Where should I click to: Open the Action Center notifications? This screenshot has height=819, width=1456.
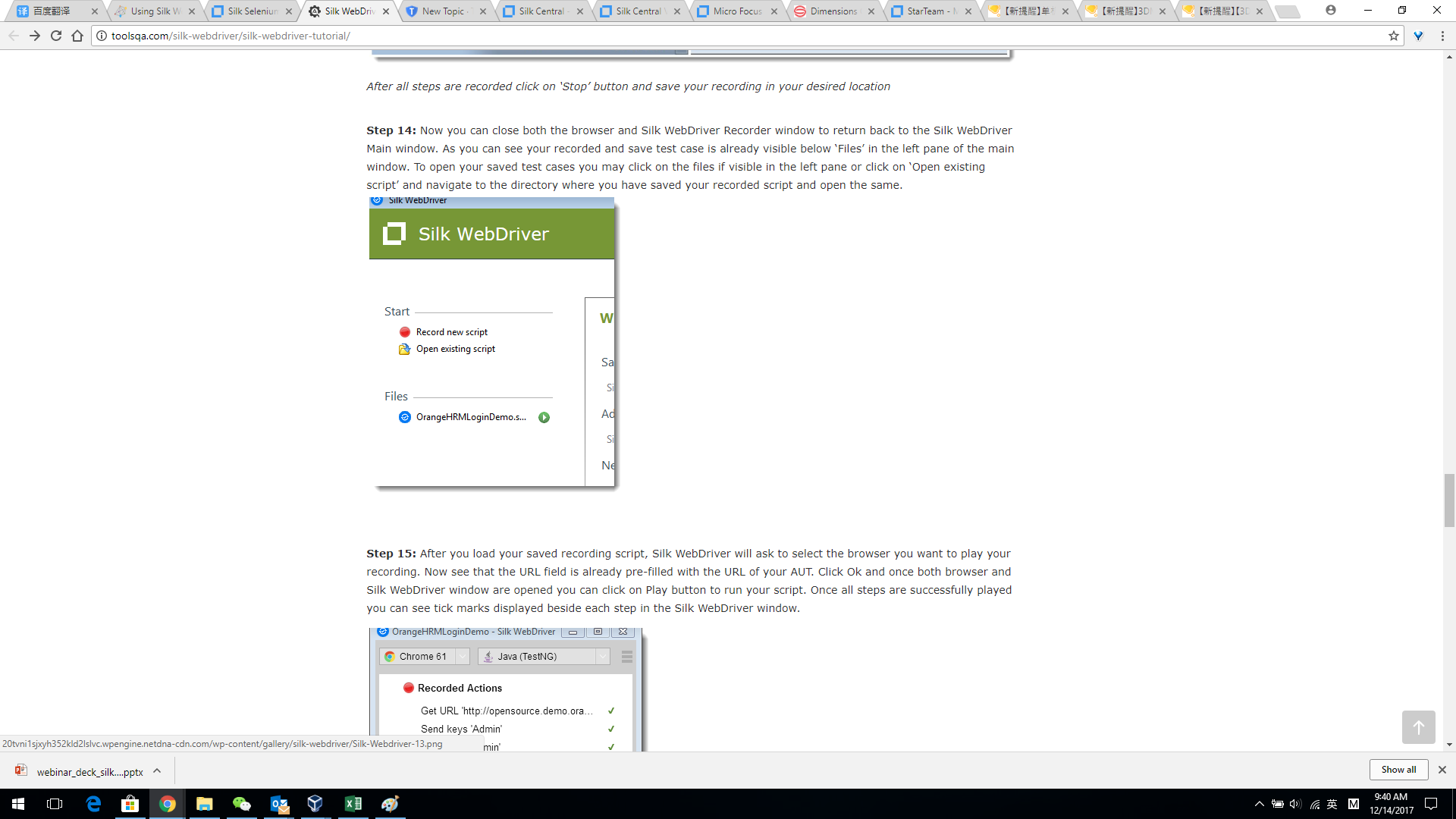click(x=1431, y=804)
